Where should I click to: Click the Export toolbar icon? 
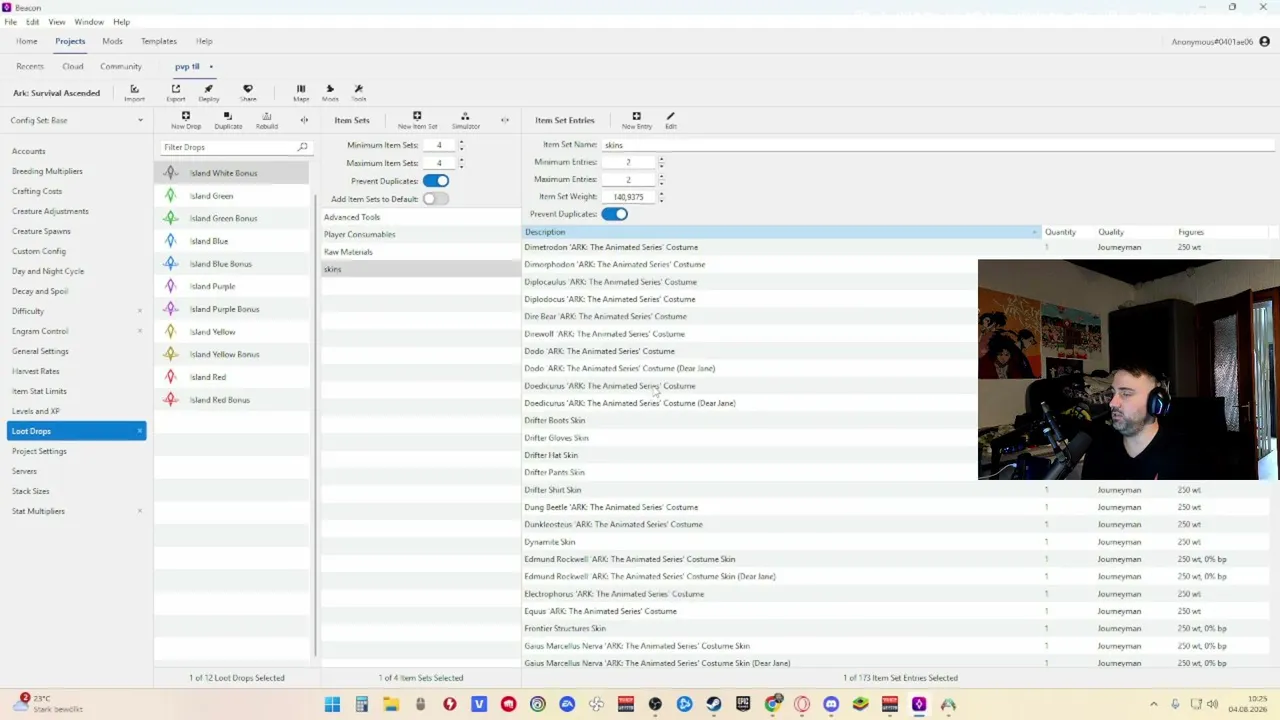176,92
